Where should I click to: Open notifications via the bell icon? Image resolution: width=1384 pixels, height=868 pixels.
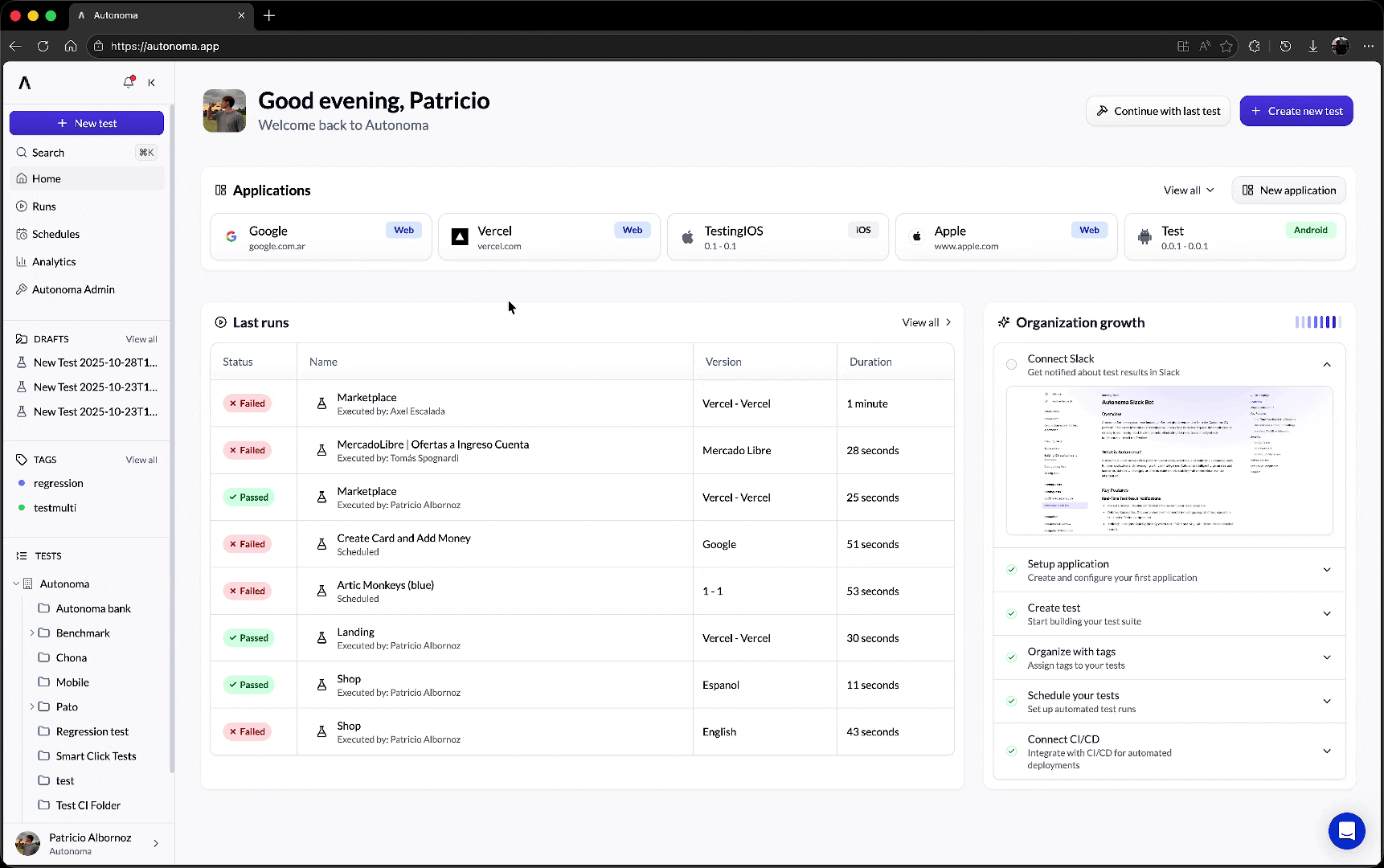[x=128, y=82]
